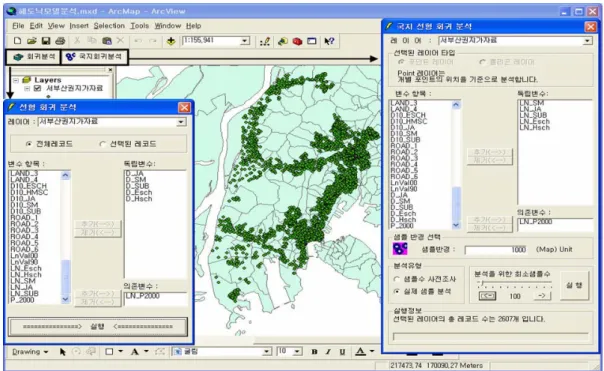
Task: Click the sample radius icon in 샘플 반경 선택
Action: point(400,248)
